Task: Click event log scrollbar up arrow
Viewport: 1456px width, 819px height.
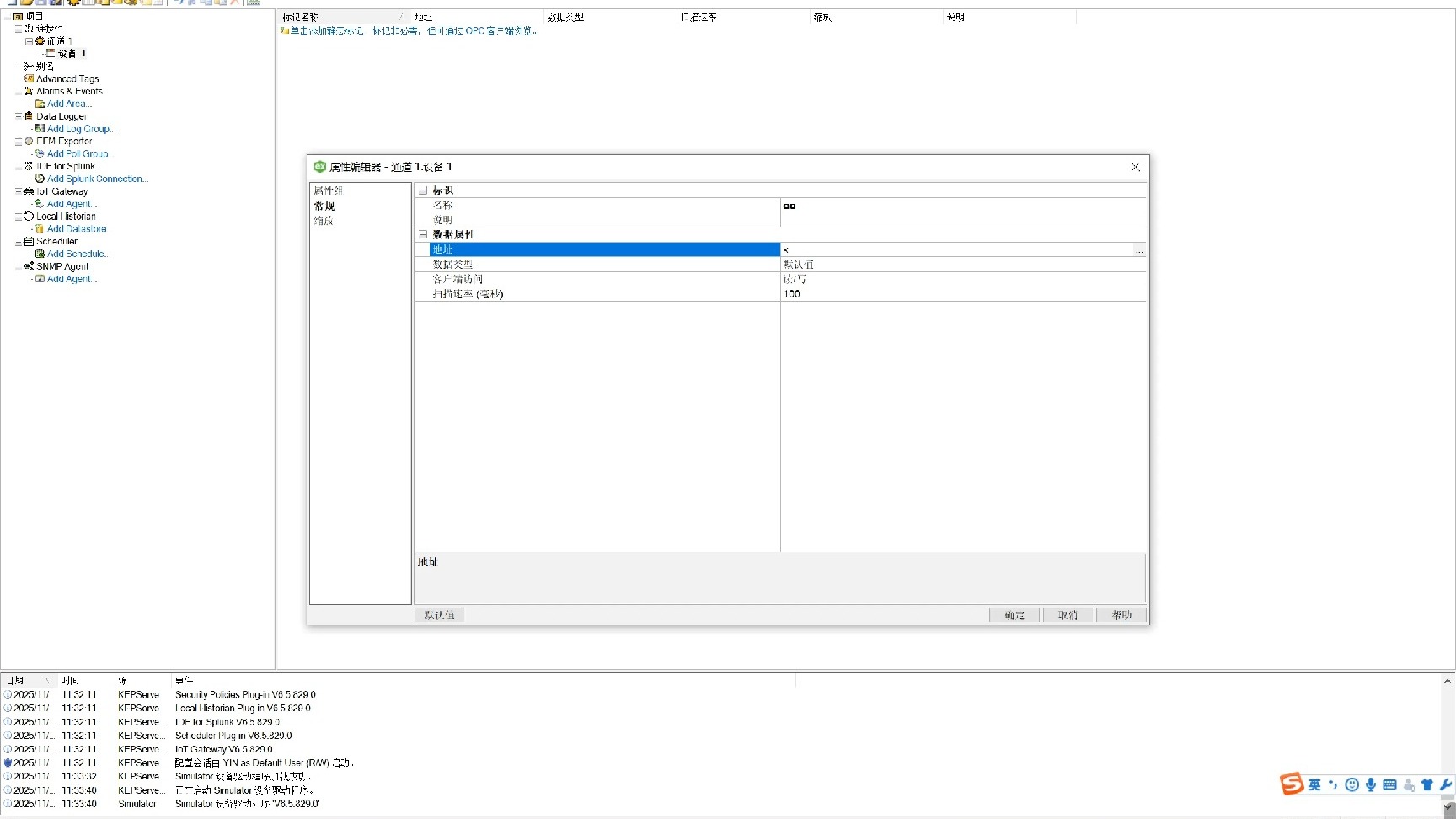Action: click(x=1448, y=682)
